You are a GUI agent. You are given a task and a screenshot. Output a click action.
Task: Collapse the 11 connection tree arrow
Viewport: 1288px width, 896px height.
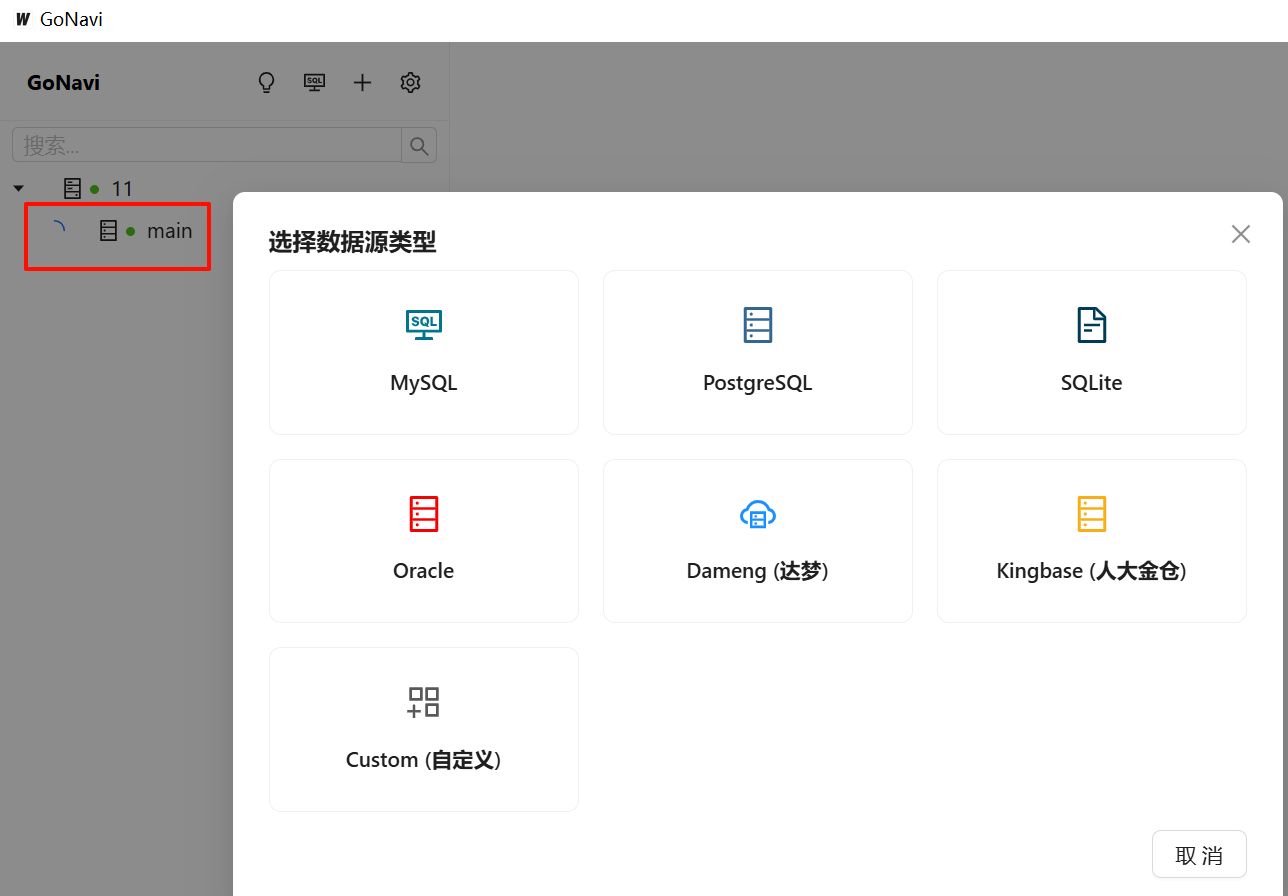(x=18, y=188)
